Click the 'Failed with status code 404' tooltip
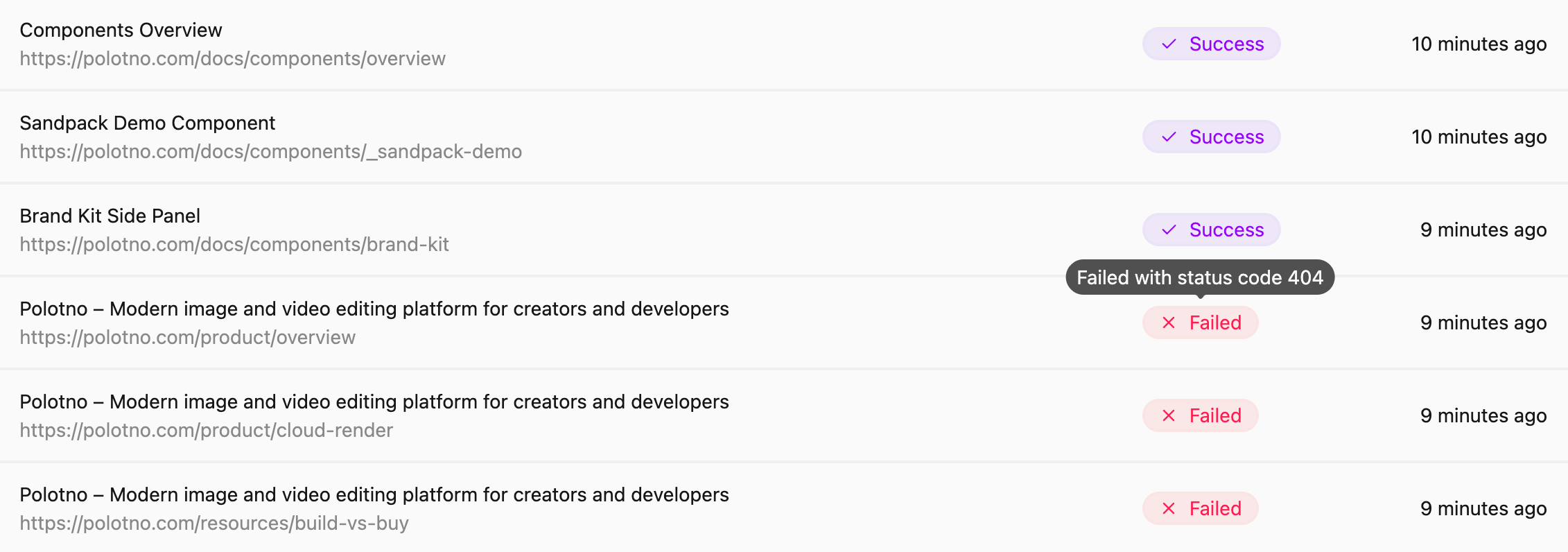Viewport: 1568px width, 552px height. (x=1199, y=277)
